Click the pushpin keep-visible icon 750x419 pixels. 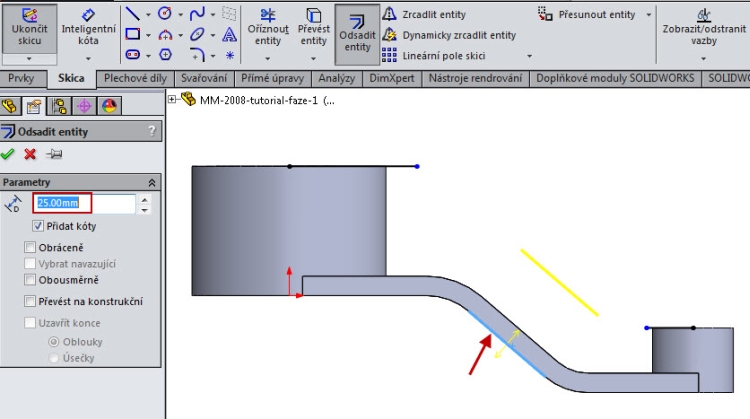(54, 154)
